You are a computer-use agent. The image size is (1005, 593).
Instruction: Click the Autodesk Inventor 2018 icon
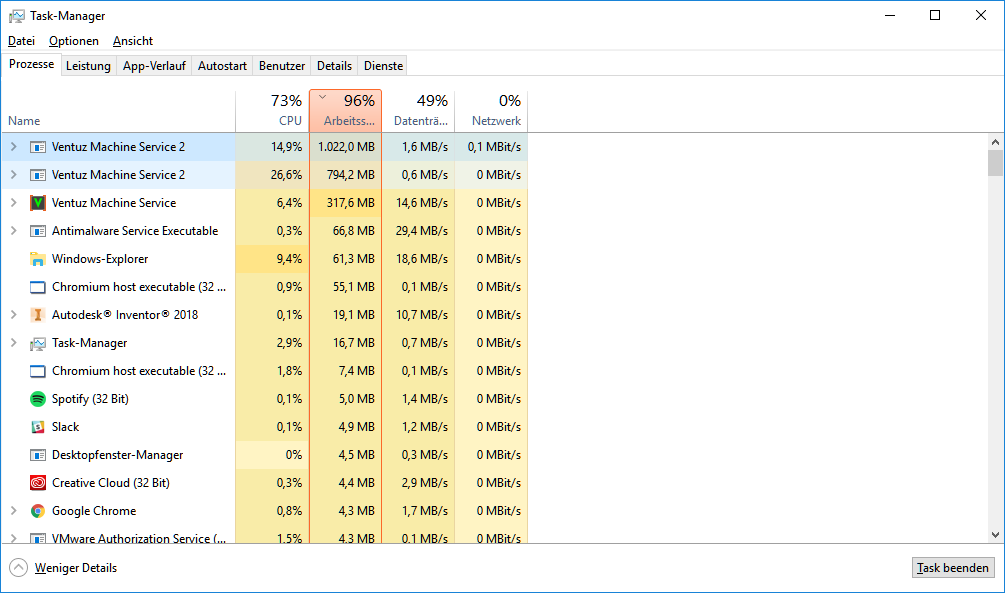pos(38,315)
